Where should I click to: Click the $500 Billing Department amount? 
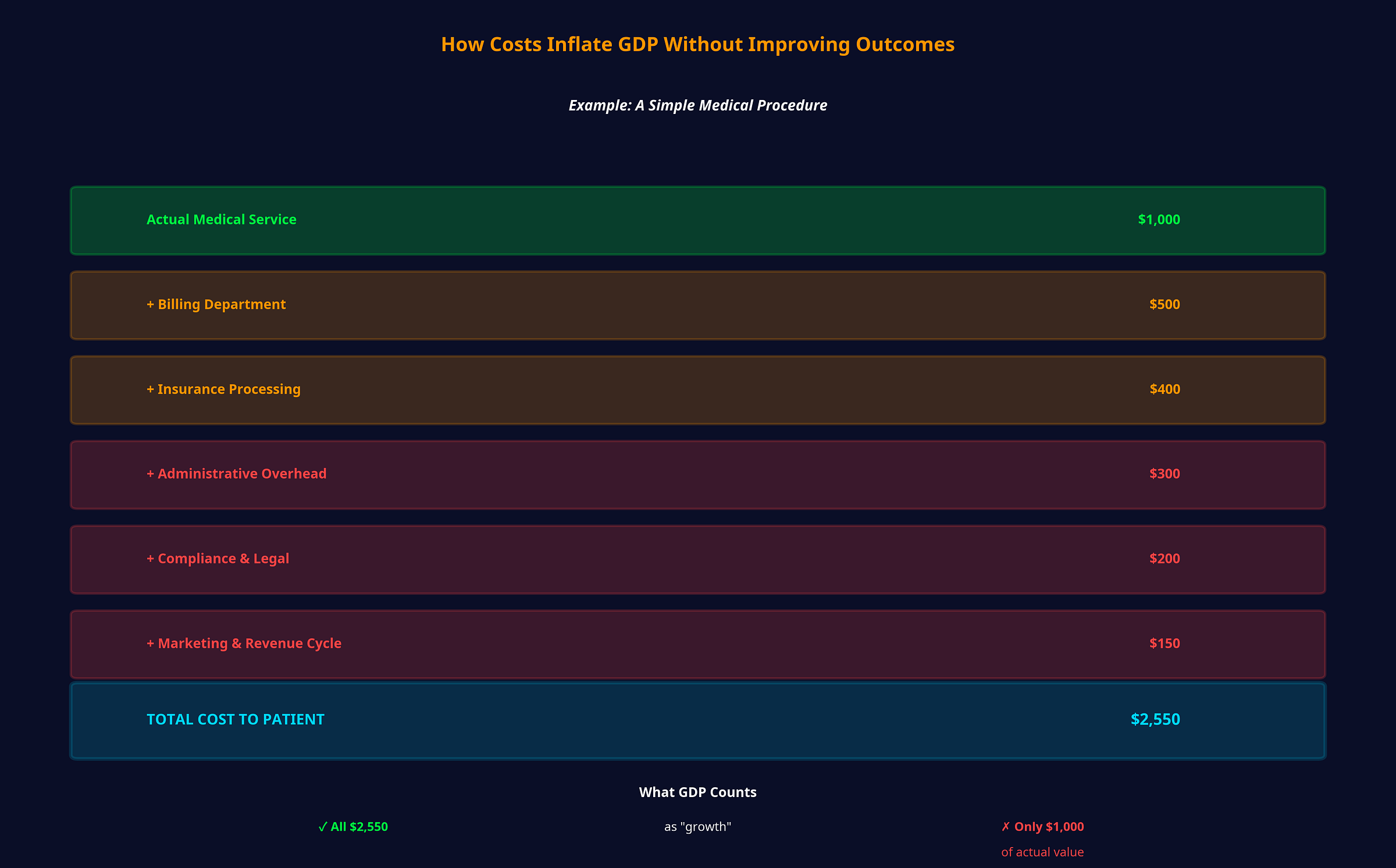point(1164,305)
